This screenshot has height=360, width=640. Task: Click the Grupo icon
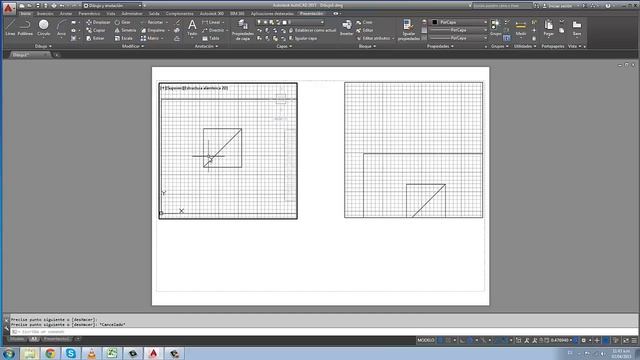click(495, 27)
